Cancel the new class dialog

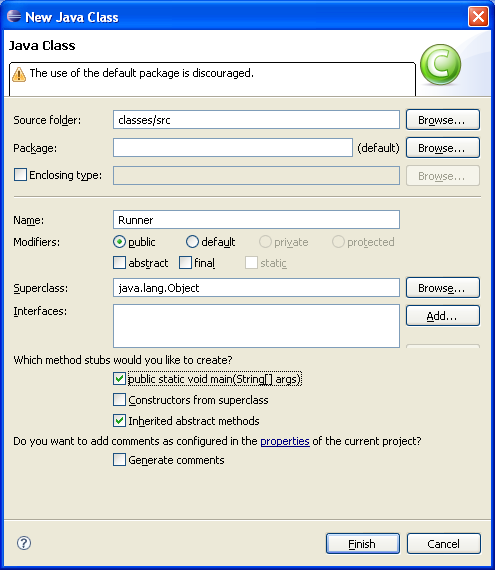(443, 544)
